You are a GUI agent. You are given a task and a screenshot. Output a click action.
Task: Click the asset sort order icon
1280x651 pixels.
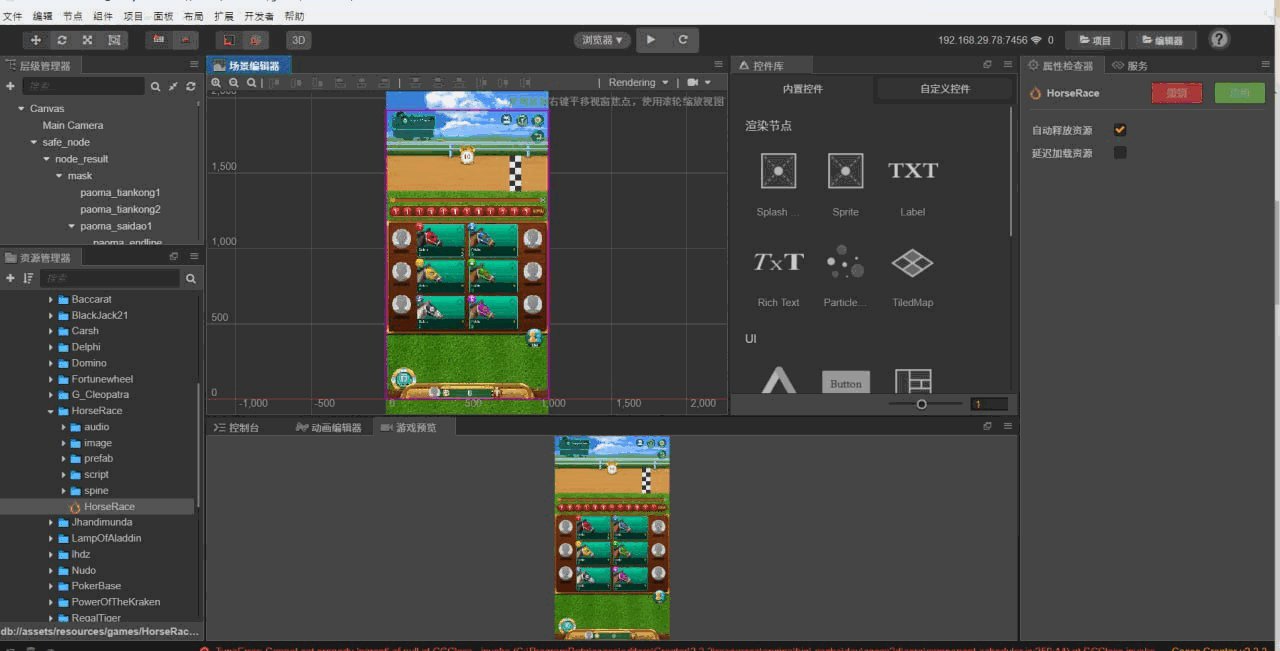pyautogui.click(x=28, y=278)
